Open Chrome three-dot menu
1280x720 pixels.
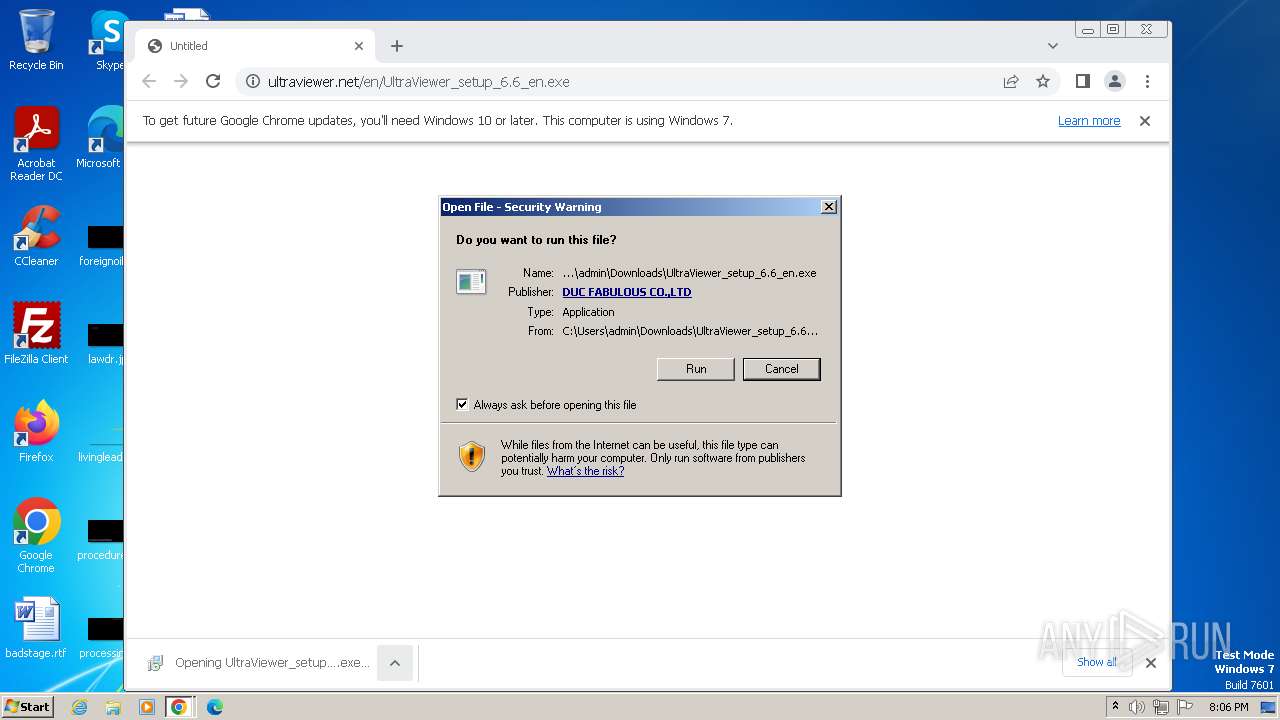point(1147,82)
